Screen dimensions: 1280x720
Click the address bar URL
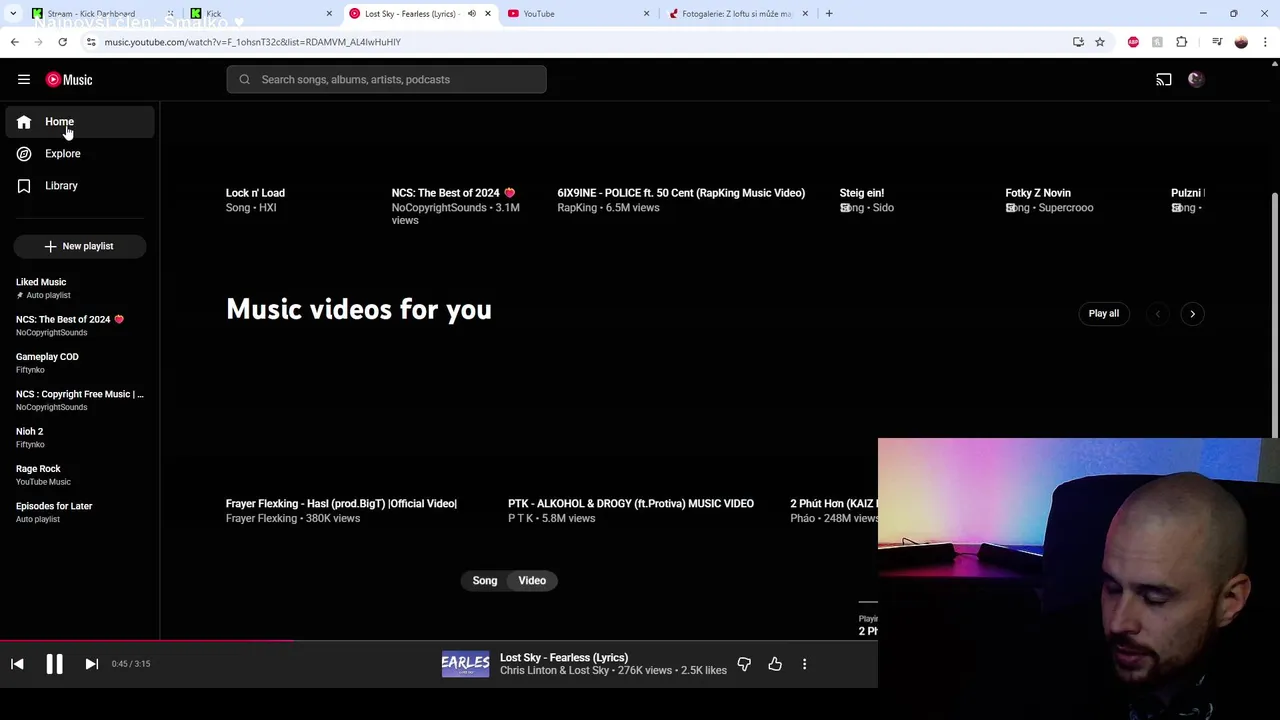(x=252, y=42)
